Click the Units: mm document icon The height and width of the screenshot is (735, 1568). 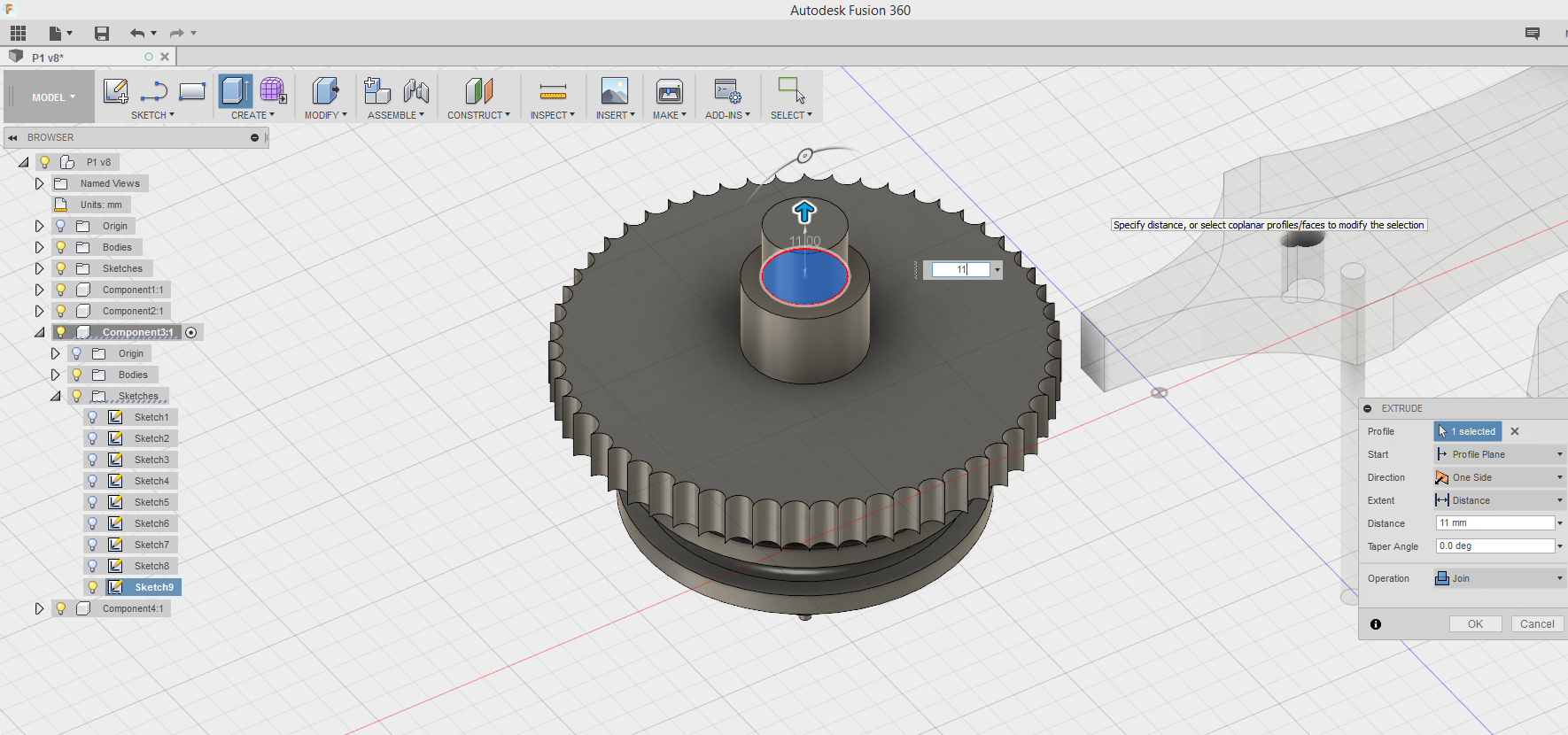61,205
